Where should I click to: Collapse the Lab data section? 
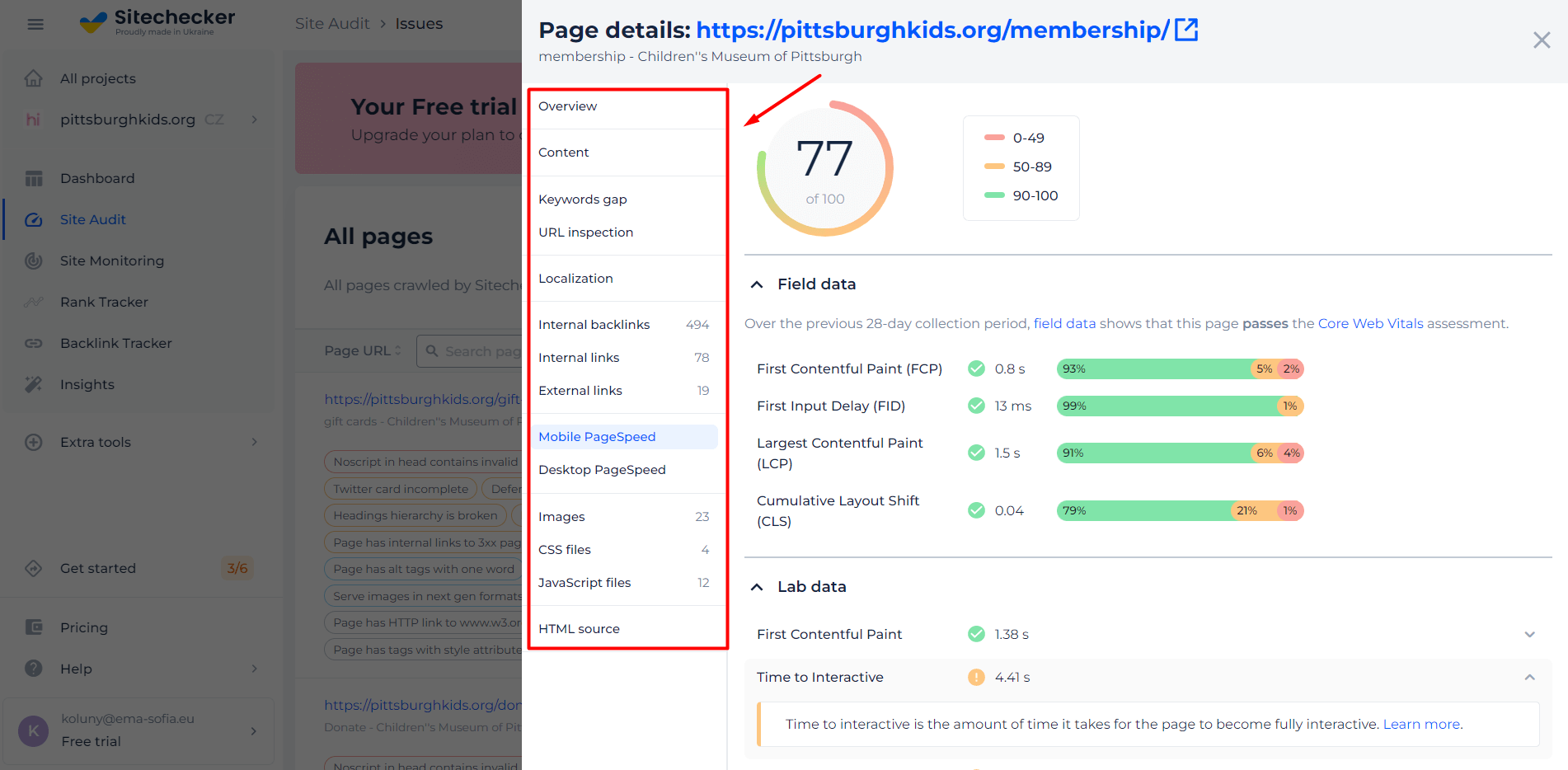(757, 587)
